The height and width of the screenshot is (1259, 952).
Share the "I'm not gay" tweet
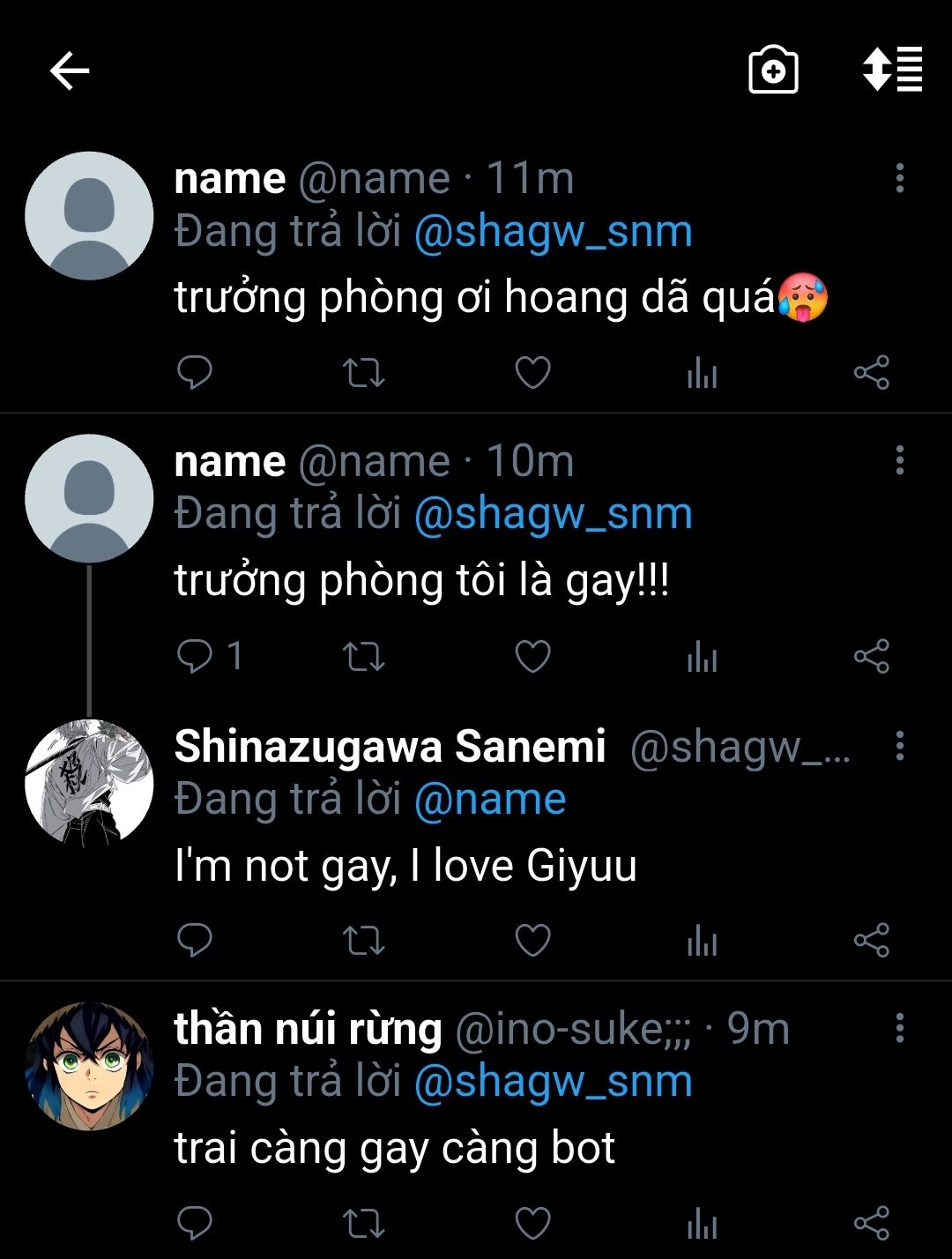pos(871,940)
